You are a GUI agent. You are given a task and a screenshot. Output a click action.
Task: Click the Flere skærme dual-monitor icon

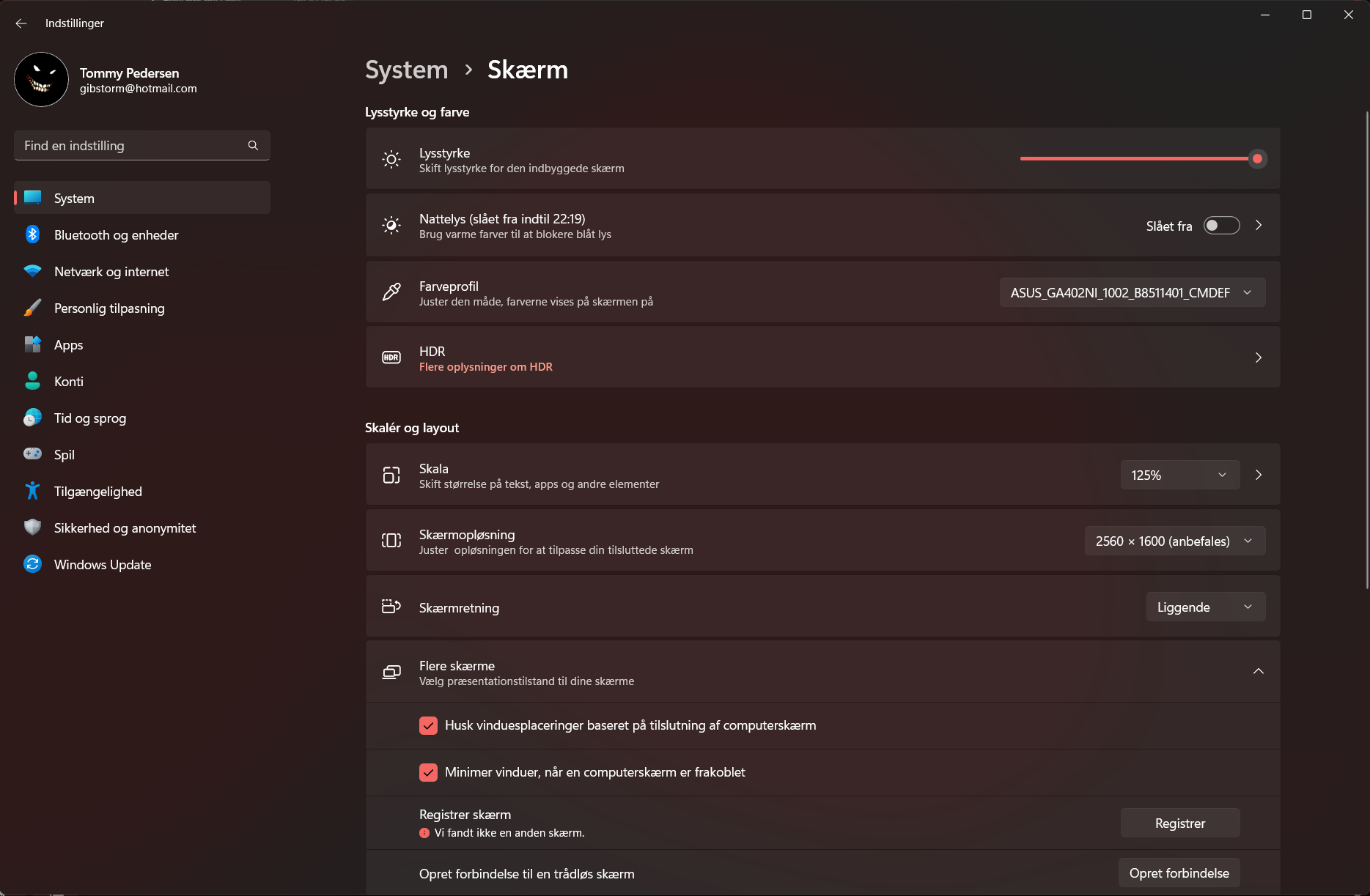pyautogui.click(x=391, y=671)
